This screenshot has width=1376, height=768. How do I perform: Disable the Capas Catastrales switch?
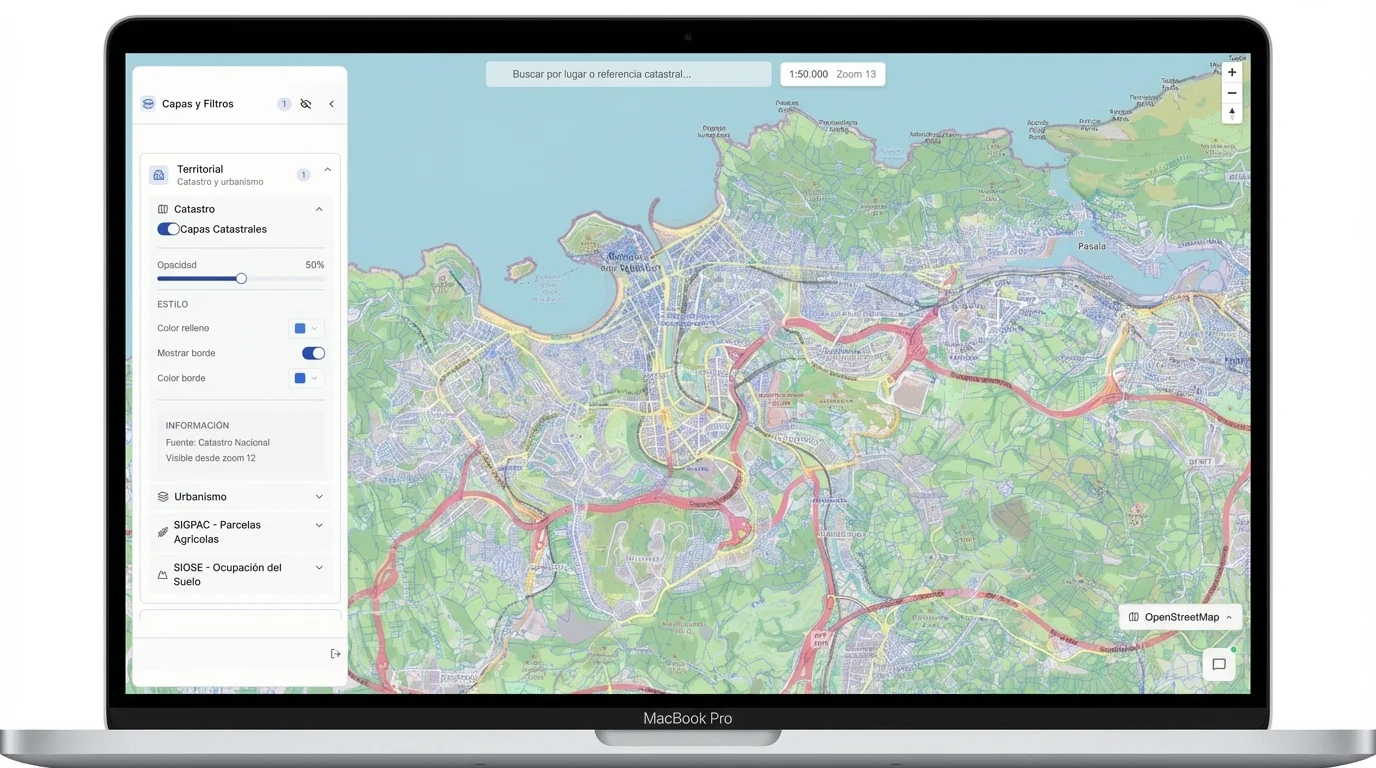click(x=168, y=229)
